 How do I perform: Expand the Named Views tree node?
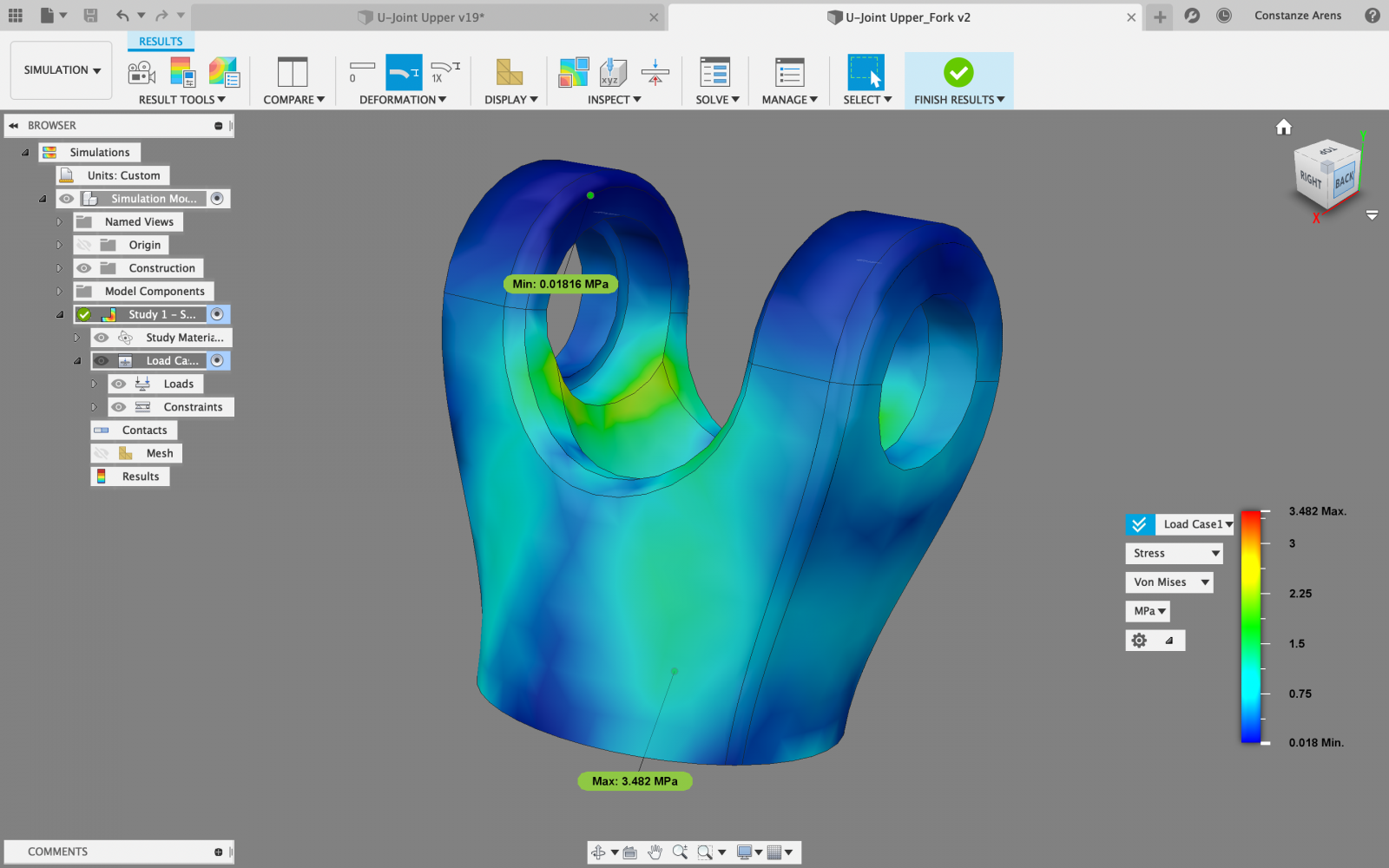point(59,222)
